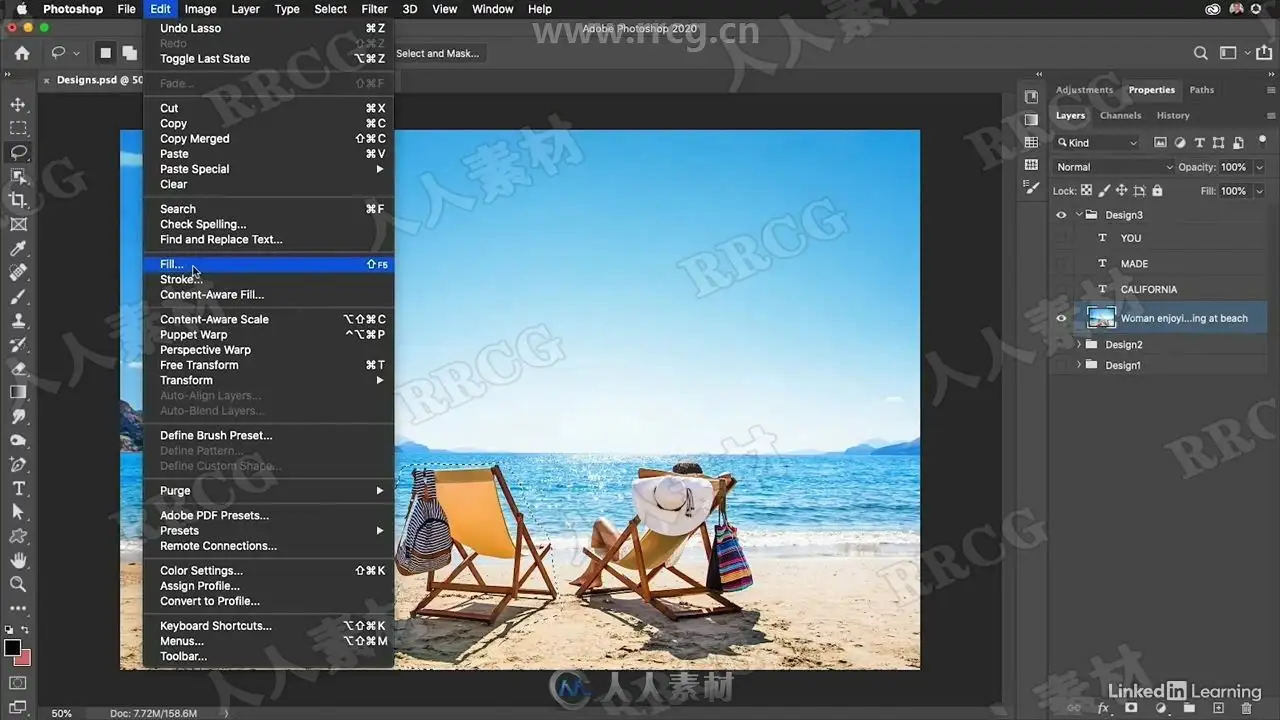
Task: Show the YOU text layer
Action: [1061, 238]
